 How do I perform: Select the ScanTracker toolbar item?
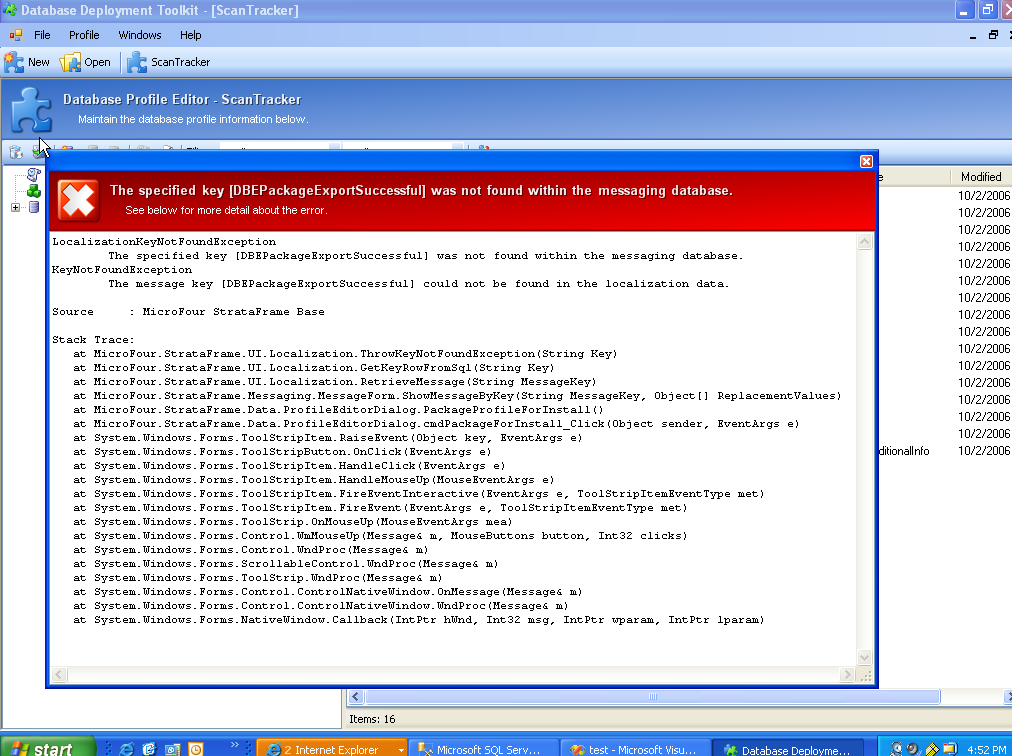pos(169,62)
